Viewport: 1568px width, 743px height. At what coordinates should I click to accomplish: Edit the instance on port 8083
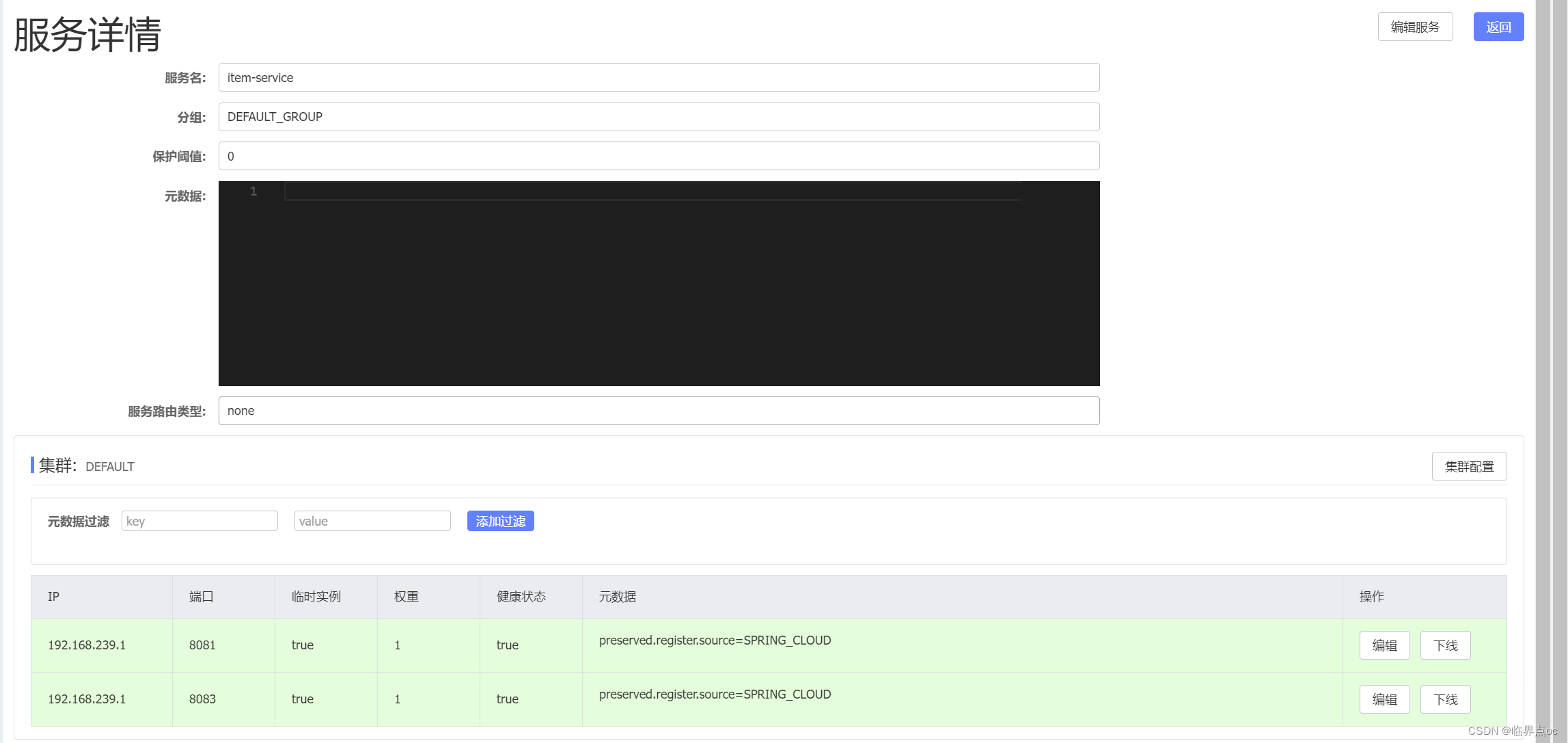pos(1384,699)
